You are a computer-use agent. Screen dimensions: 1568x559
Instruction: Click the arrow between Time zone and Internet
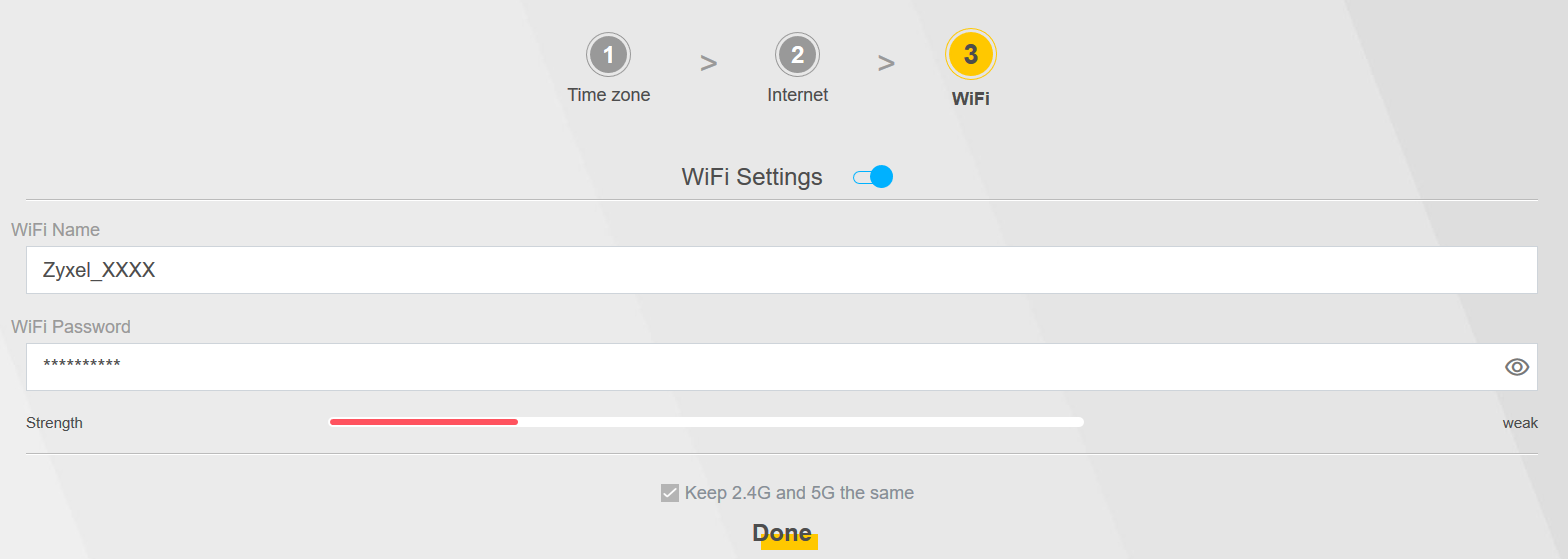coord(708,63)
